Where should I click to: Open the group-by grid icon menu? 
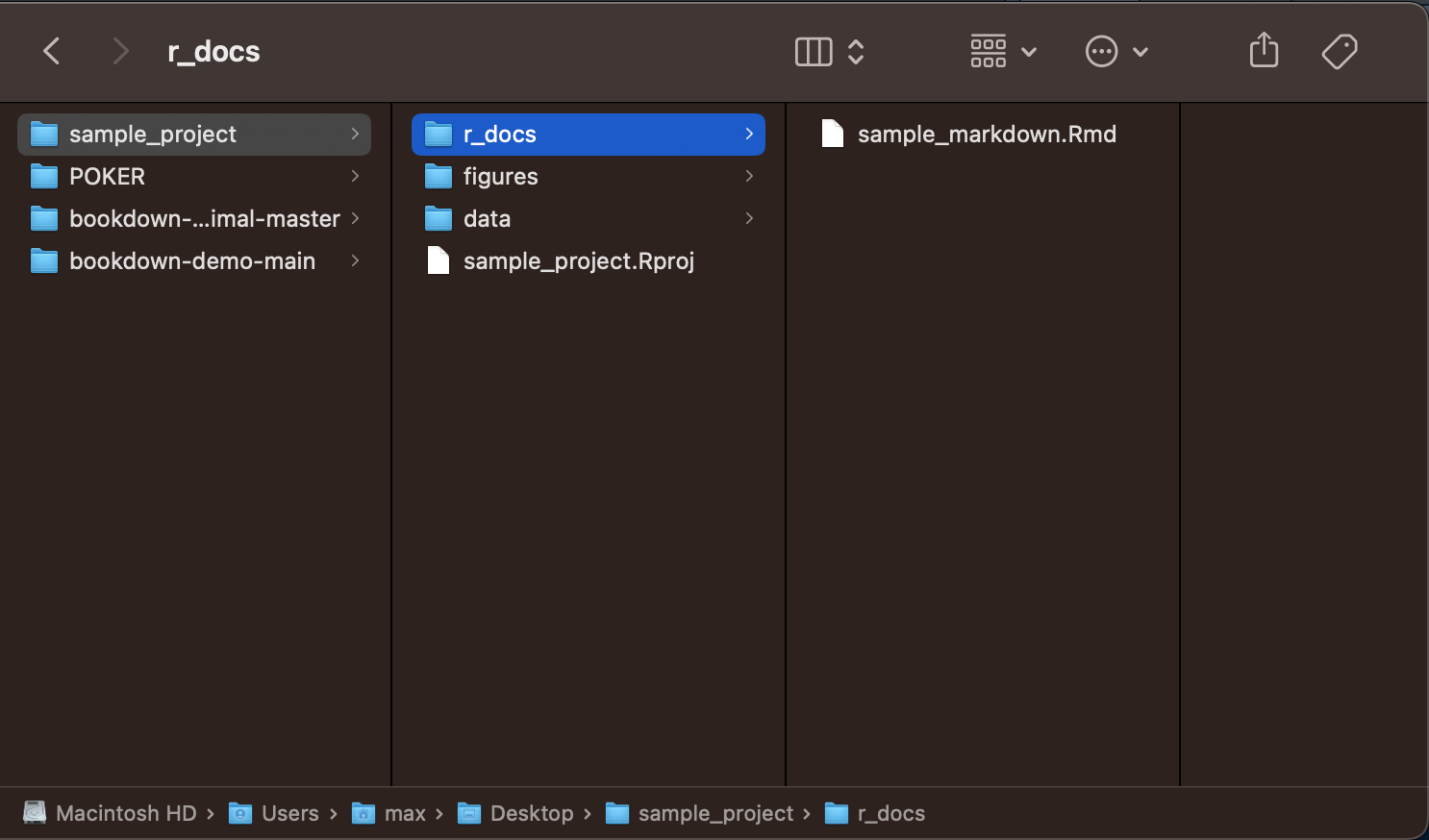point(1001,52)
